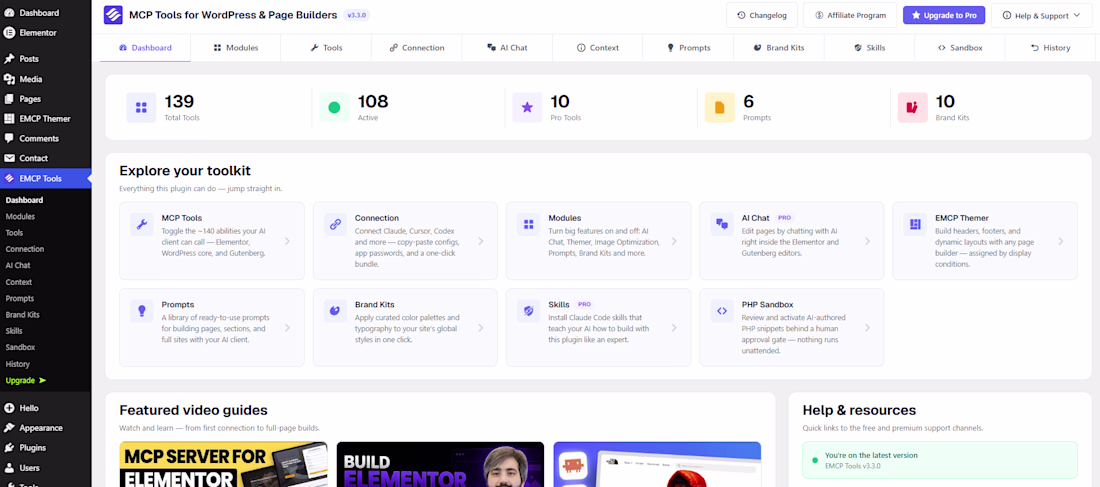This screenshot has width=1100, height=487.
Task: Click the Pro Tools star icon
Action: coord(527,107)
